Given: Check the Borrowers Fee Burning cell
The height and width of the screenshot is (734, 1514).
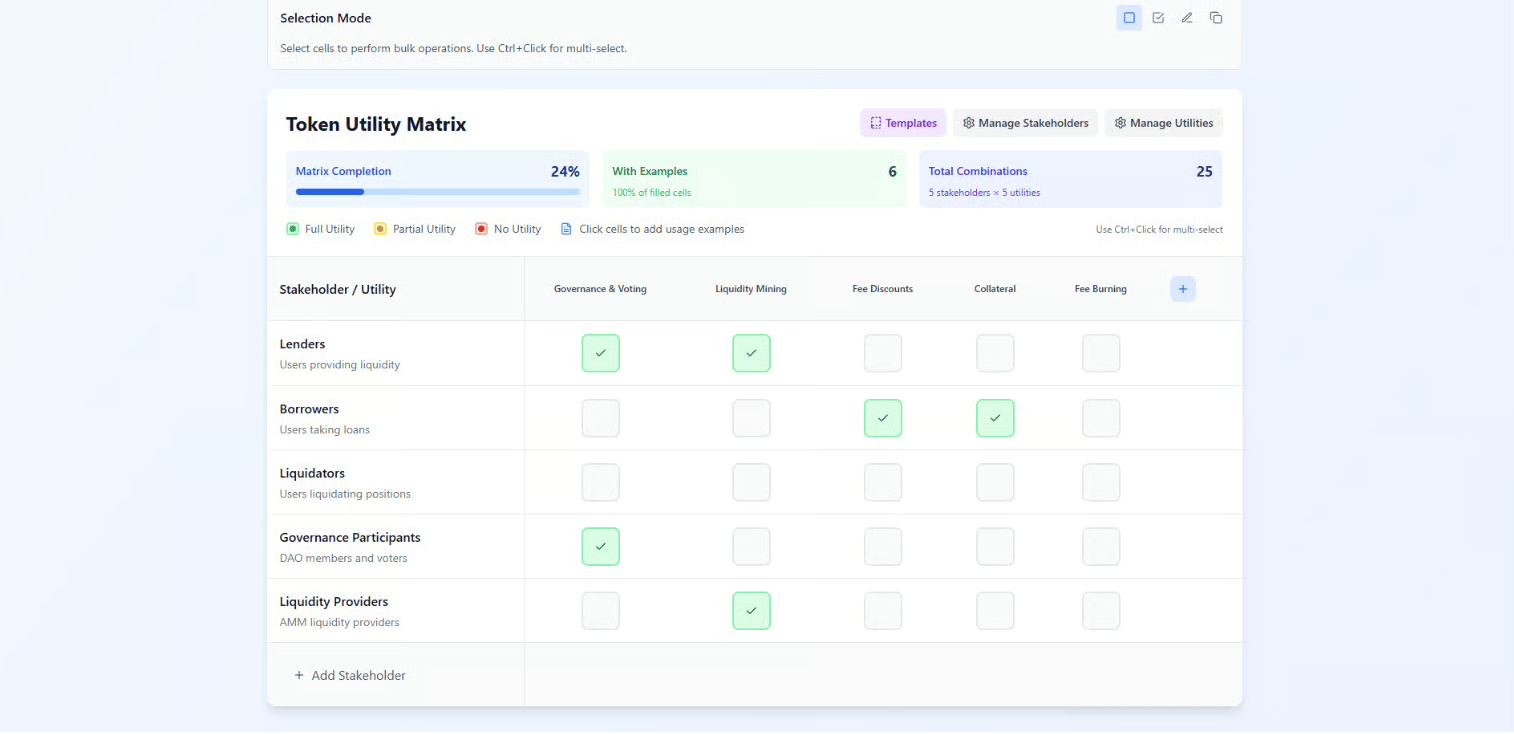Looking at the screenshot, I should (1101, 418).
